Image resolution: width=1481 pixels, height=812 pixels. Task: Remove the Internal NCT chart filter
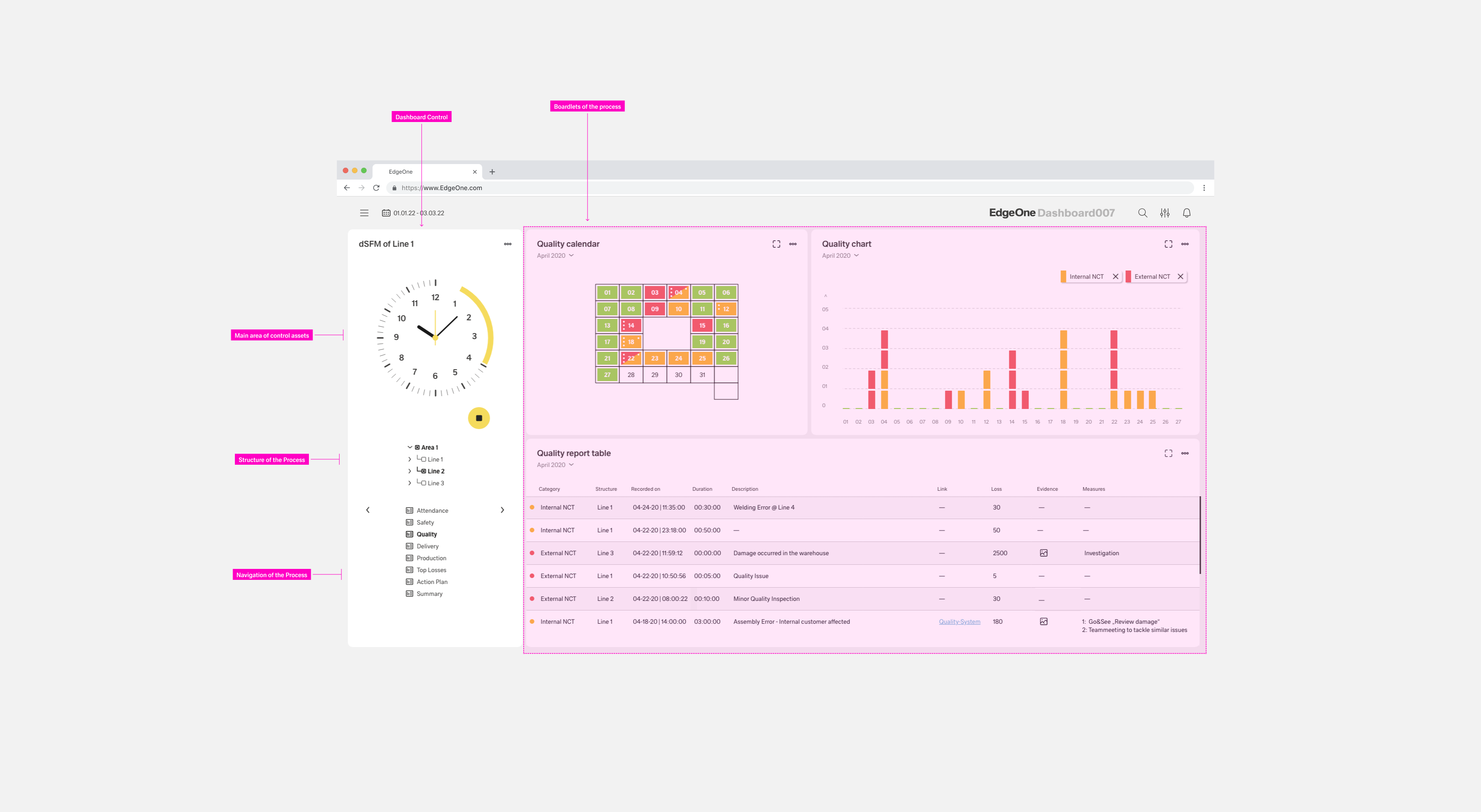1115,276
